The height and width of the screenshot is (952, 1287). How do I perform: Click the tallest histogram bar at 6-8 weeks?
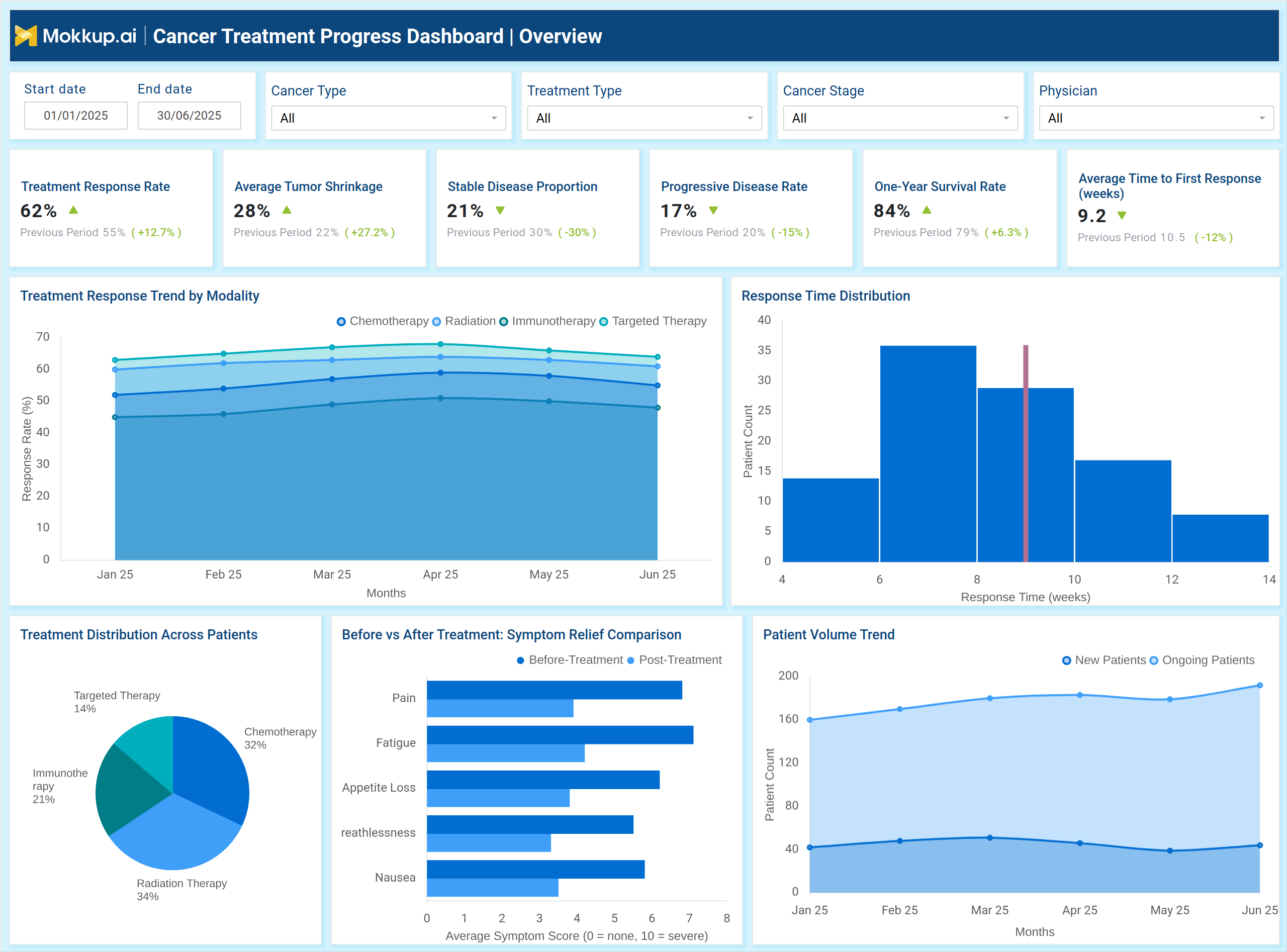(x=928, y=453)
